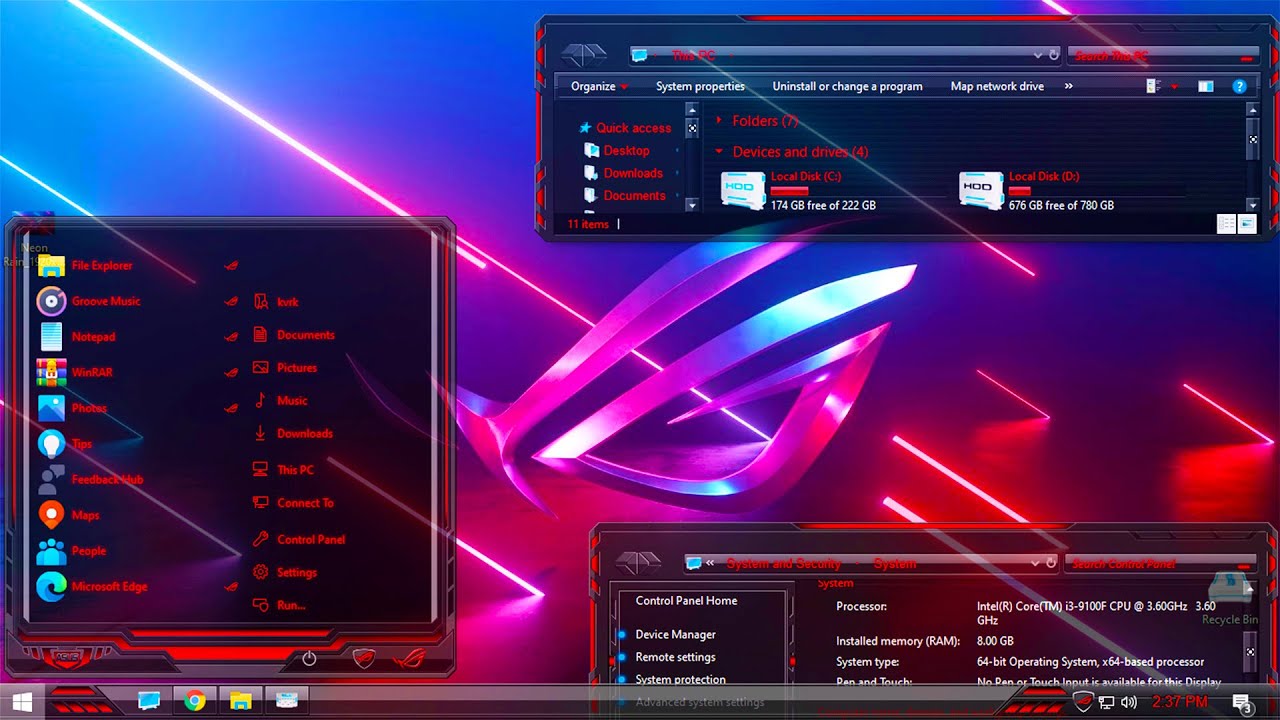Screen dimensions: 1280x720
Task: Click the Search This PC field
Action: pos(1162,56)
